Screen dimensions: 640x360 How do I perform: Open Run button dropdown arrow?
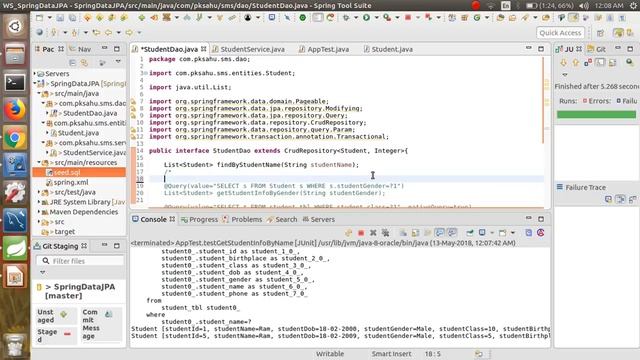point(376,18)
